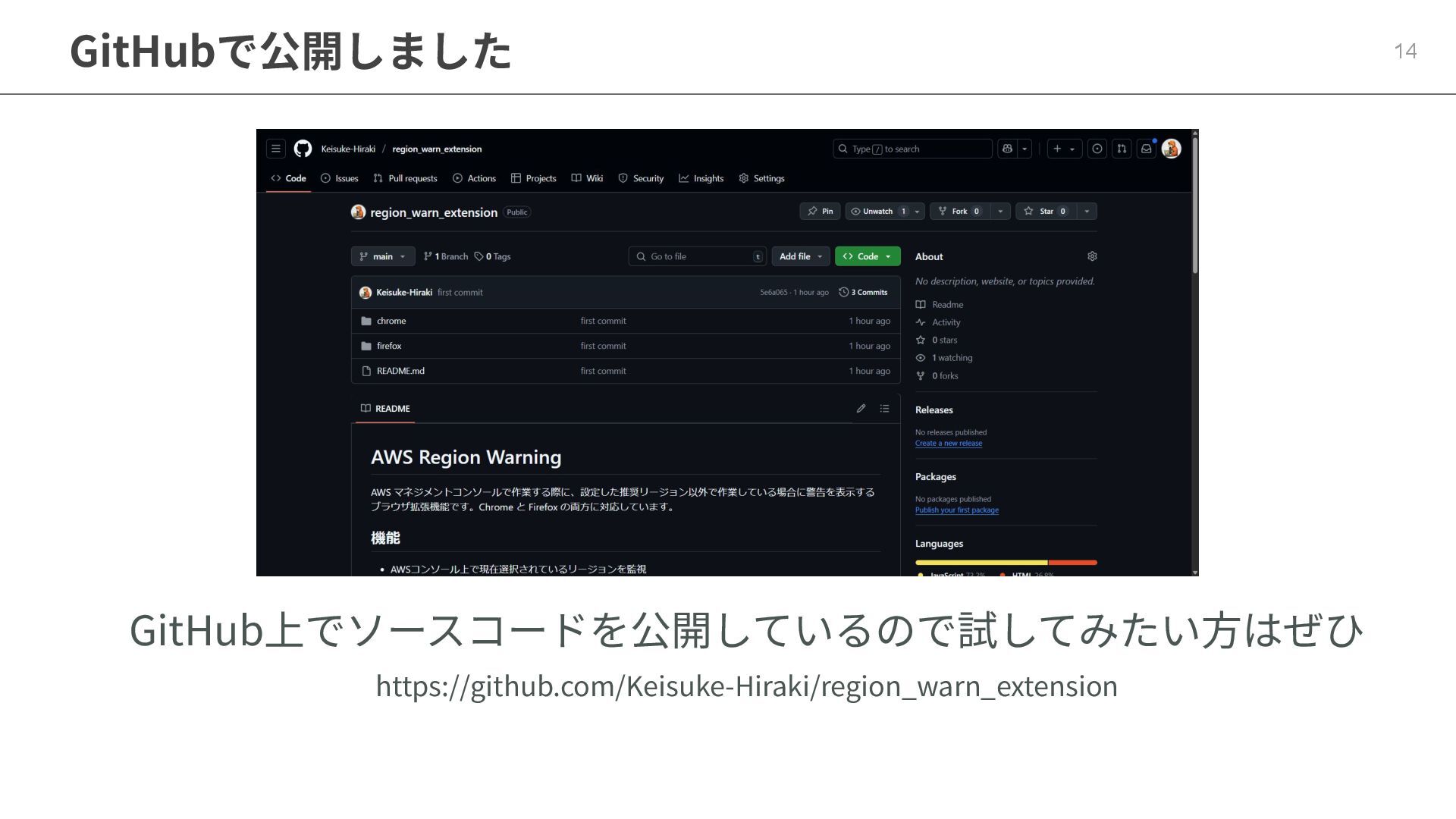The height and width of the screenshot is (819, 1456).
Task: Expand the Fork dropdown arrow
Action: click(1000, 211)
